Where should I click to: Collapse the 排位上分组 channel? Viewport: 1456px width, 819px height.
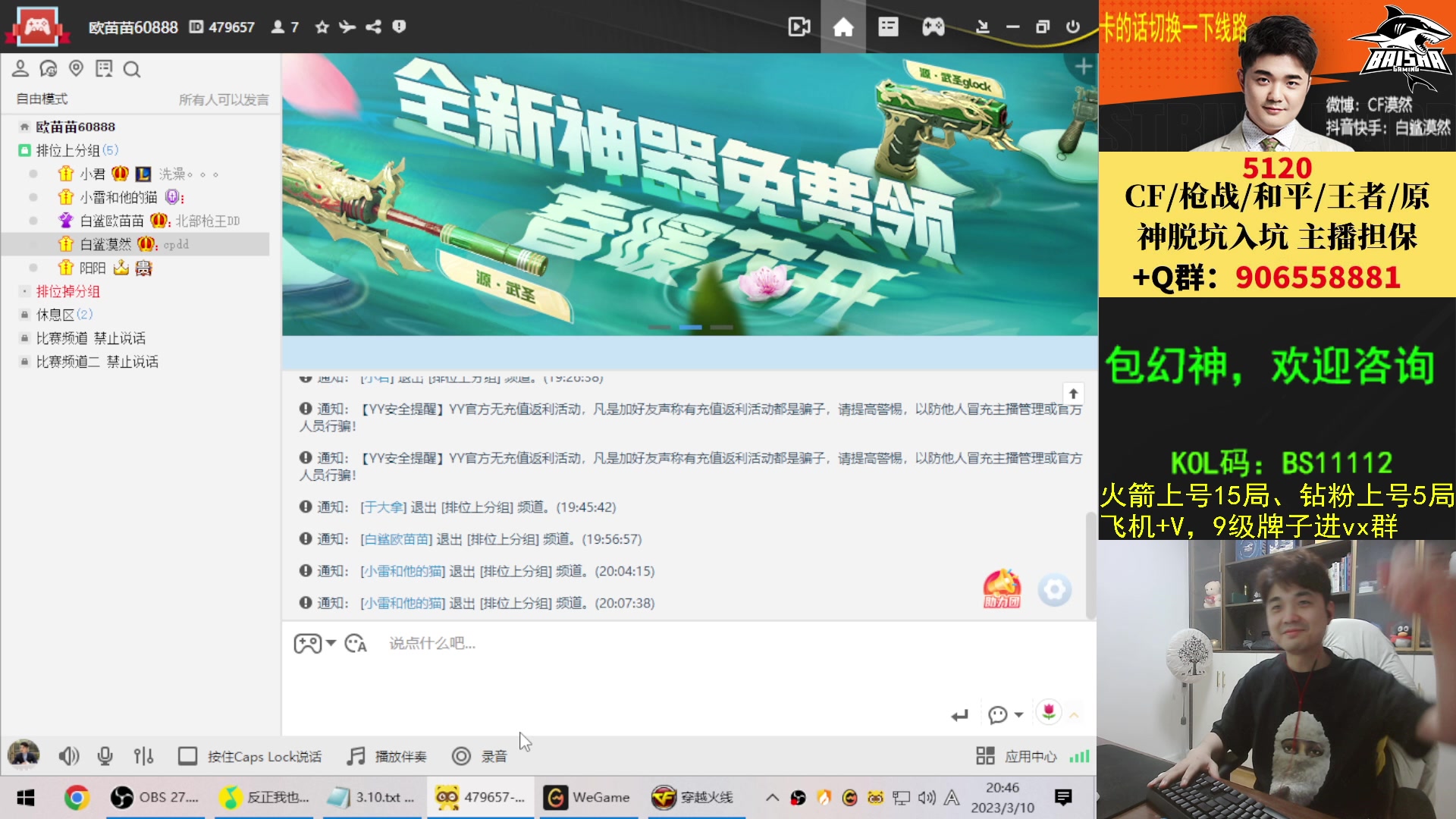point(24,150)
